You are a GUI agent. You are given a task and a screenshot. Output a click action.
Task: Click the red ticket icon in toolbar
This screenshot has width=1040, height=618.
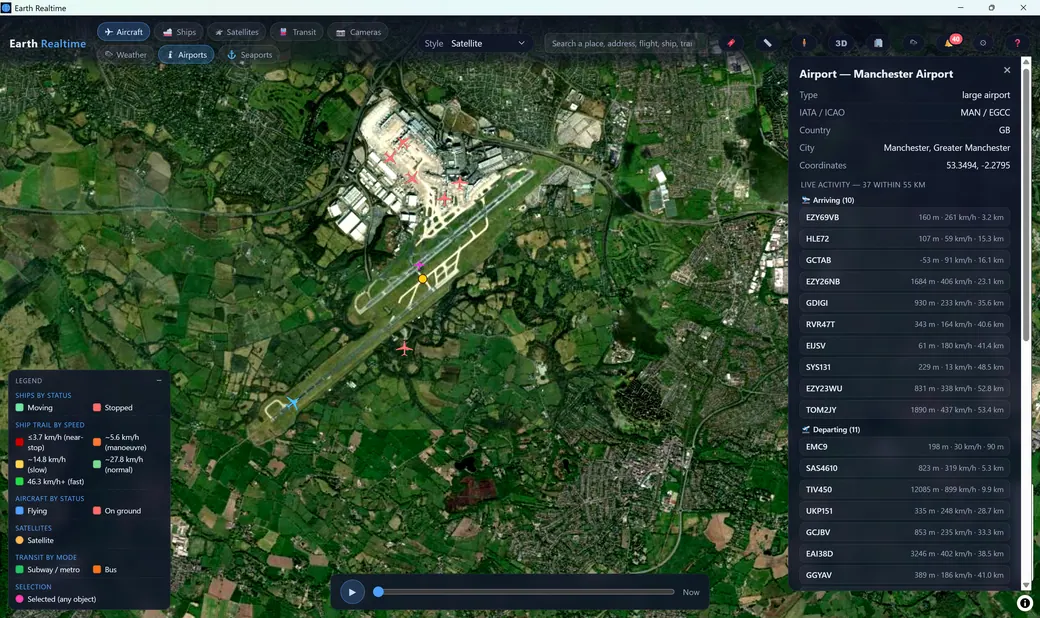tap(731, 43)
